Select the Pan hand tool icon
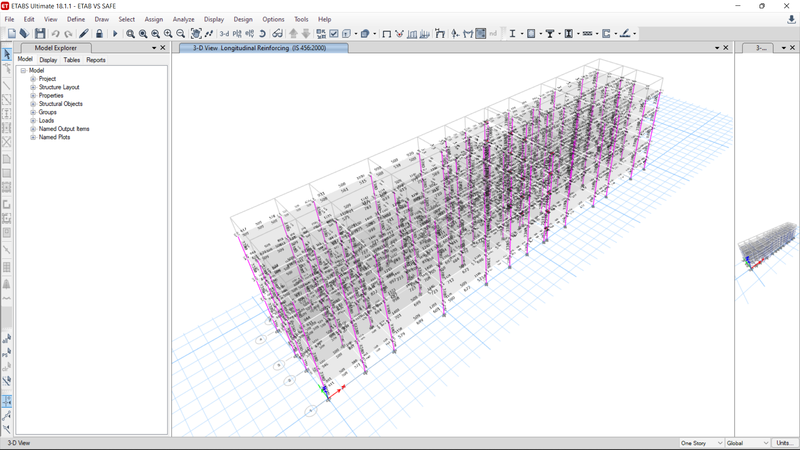 coord(196,34)
